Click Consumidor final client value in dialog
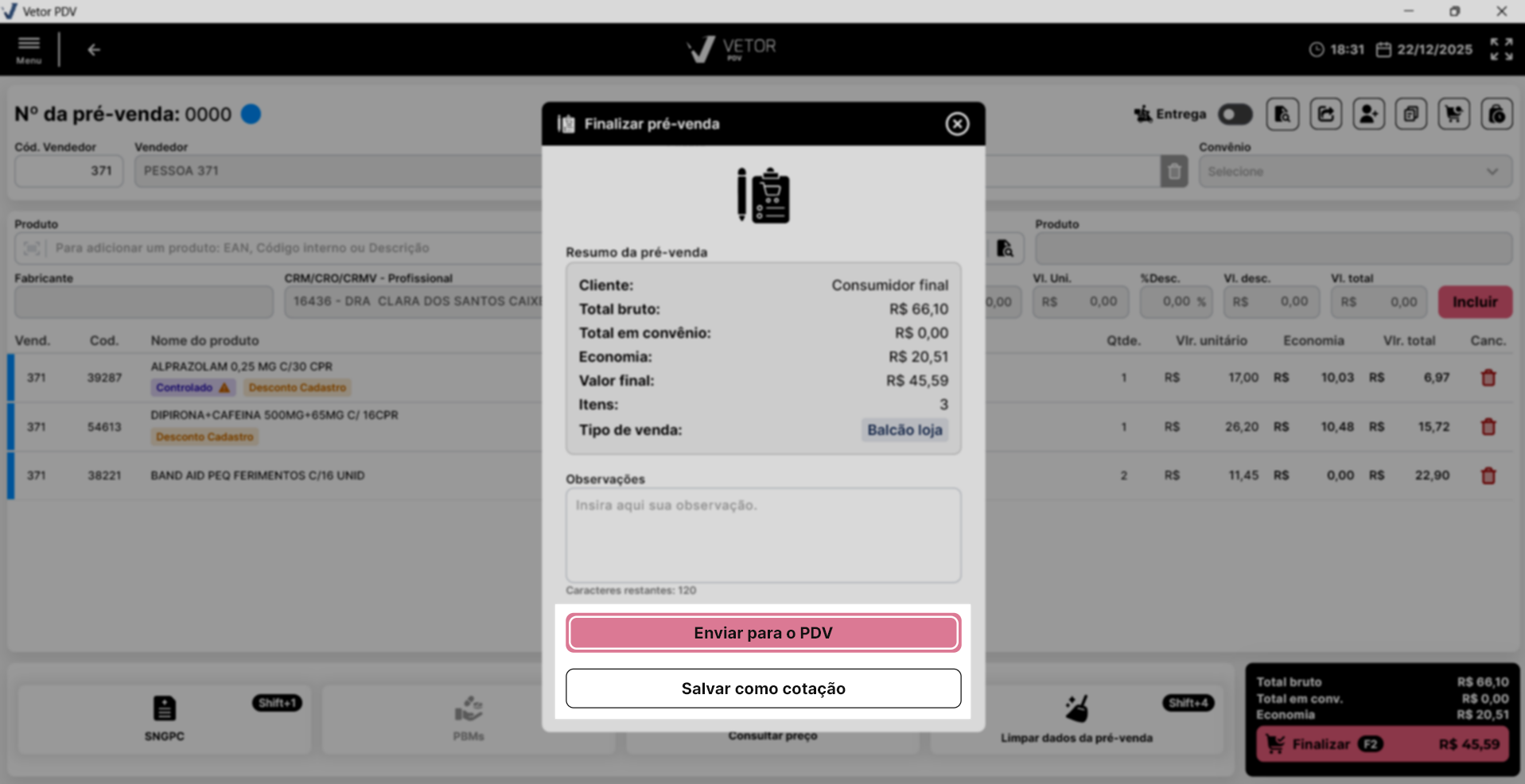 890,285
